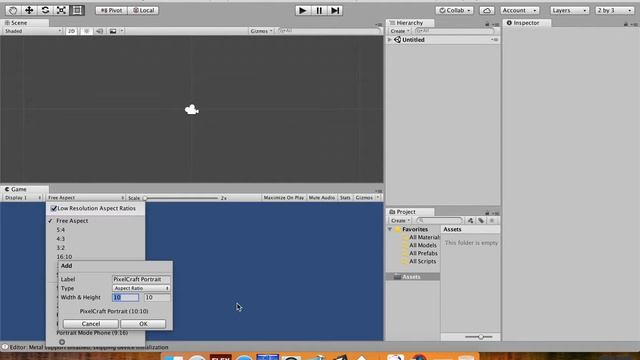Open the Scene Gizmos dropdown
Image resolution: width=640 pixels, height=360 pixels.
261,31
